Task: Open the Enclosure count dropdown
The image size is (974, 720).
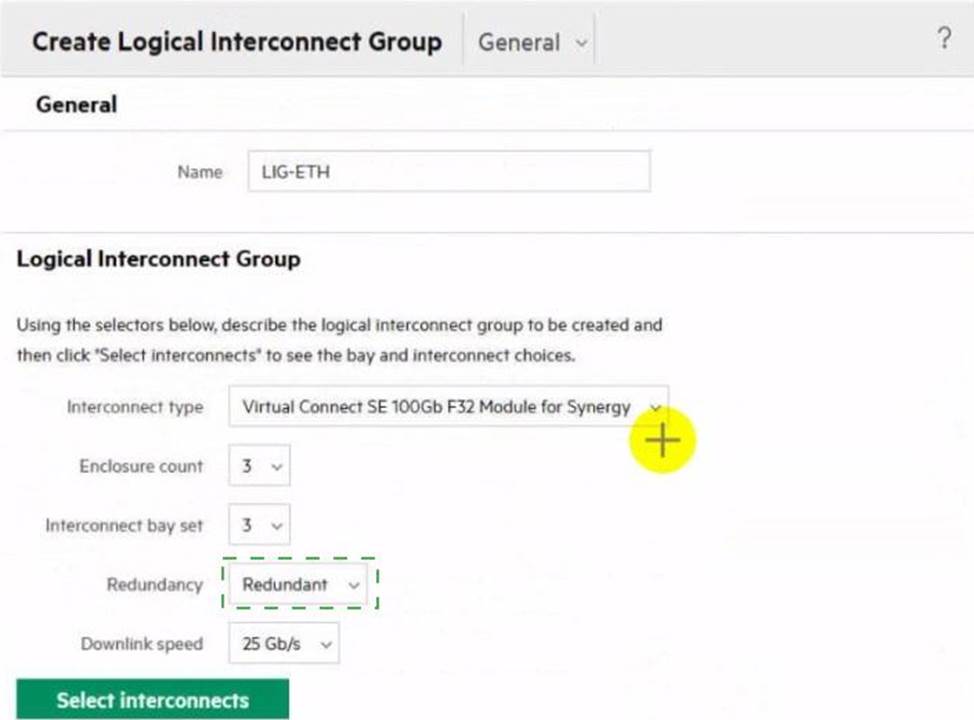Action: (259, 466)
